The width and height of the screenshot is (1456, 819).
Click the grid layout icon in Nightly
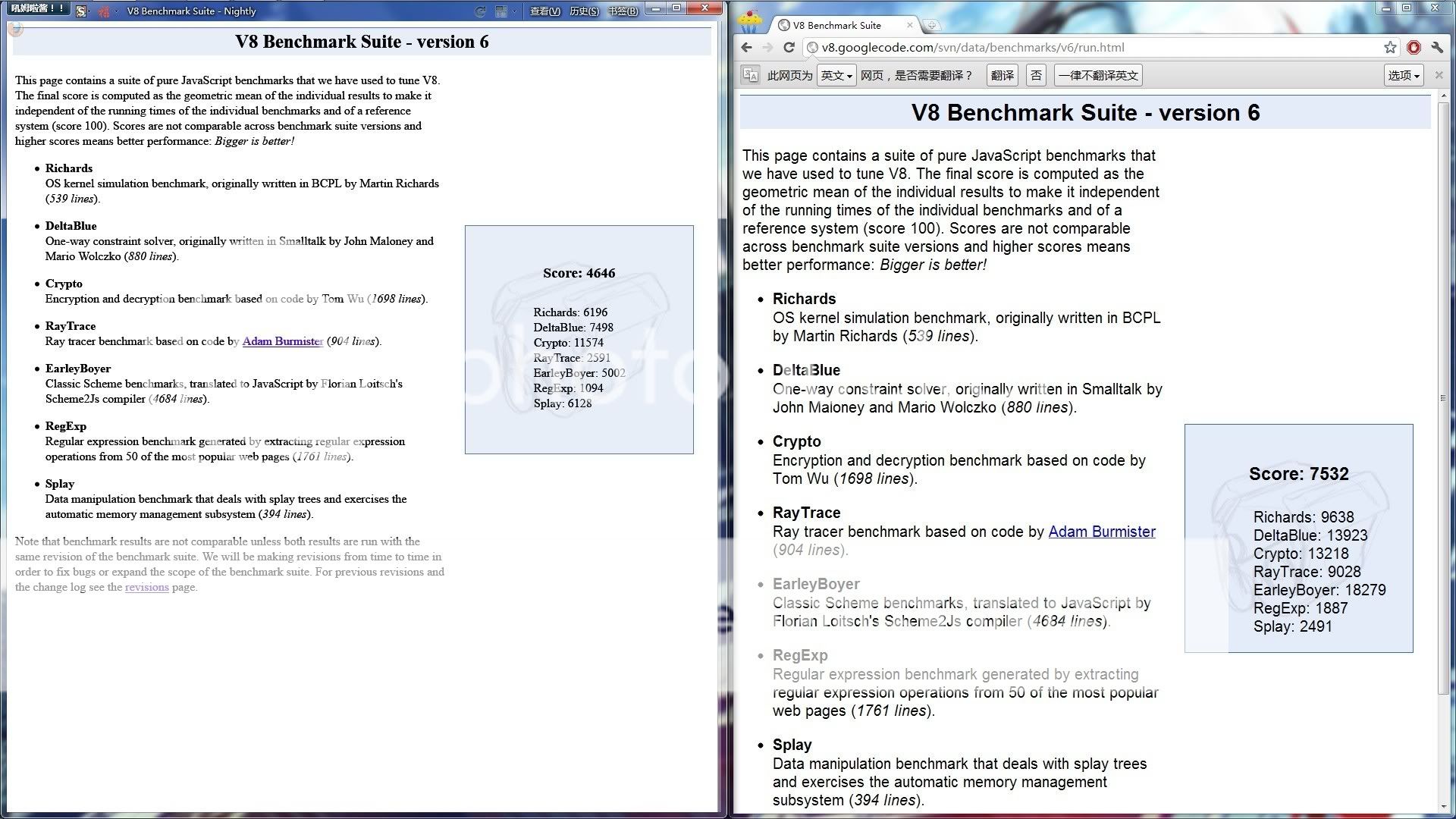[x=500, y=11]
